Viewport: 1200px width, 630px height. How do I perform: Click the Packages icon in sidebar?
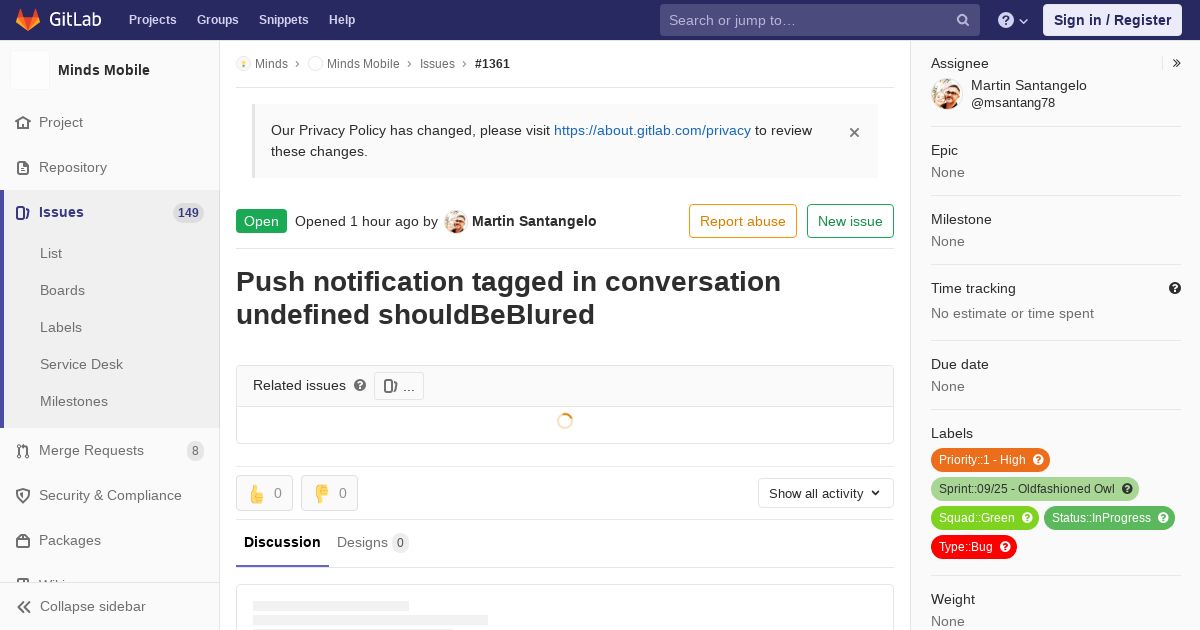pos(23,540)
